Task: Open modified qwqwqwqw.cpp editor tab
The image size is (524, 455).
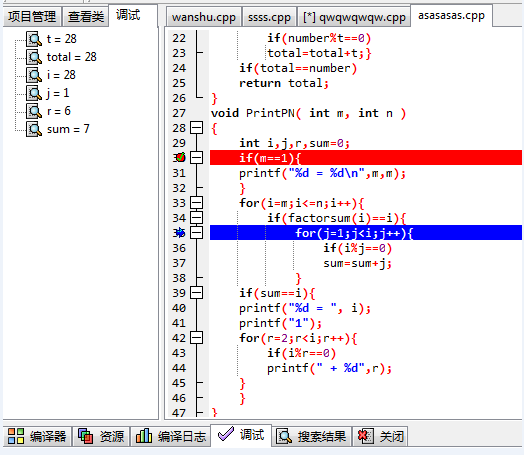Action: point(354,17)
